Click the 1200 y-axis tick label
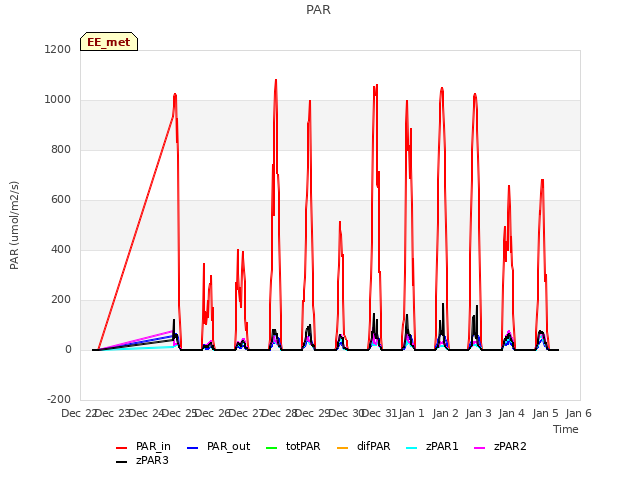The width and height of the screenshot is (640, 480). [x=58, y=49]
